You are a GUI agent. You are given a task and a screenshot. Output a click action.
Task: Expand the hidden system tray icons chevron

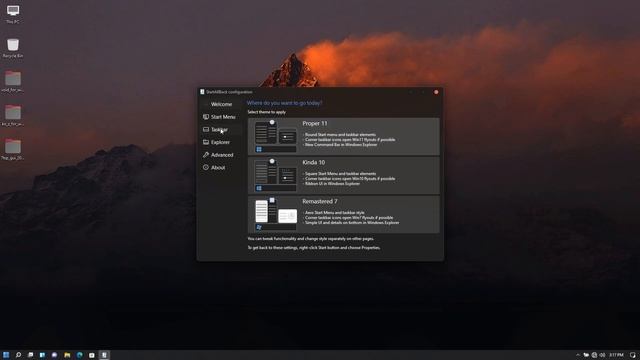pyautogui.click(x=578, y=355)
